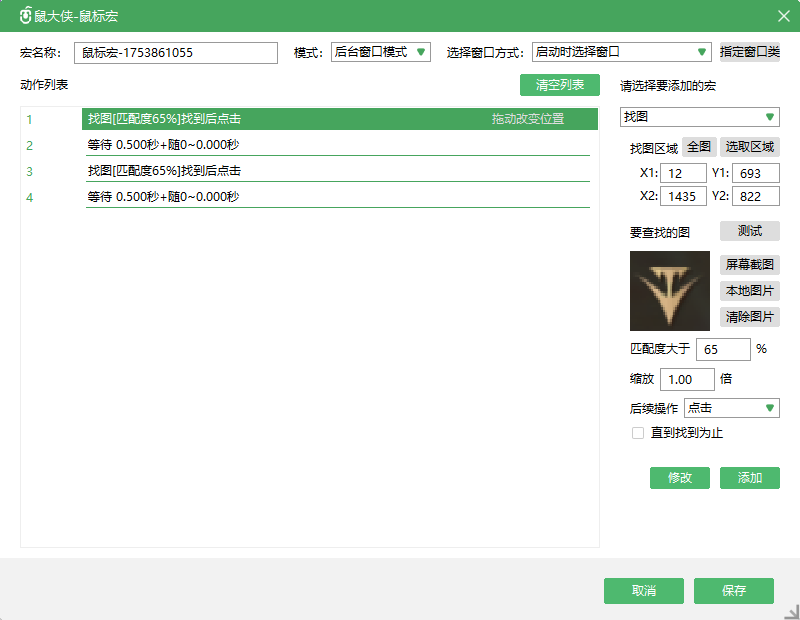This screenshot has height=620, width=800.
Task: Enable the 直到找到为止 checkbox
Action: point(638,433)
